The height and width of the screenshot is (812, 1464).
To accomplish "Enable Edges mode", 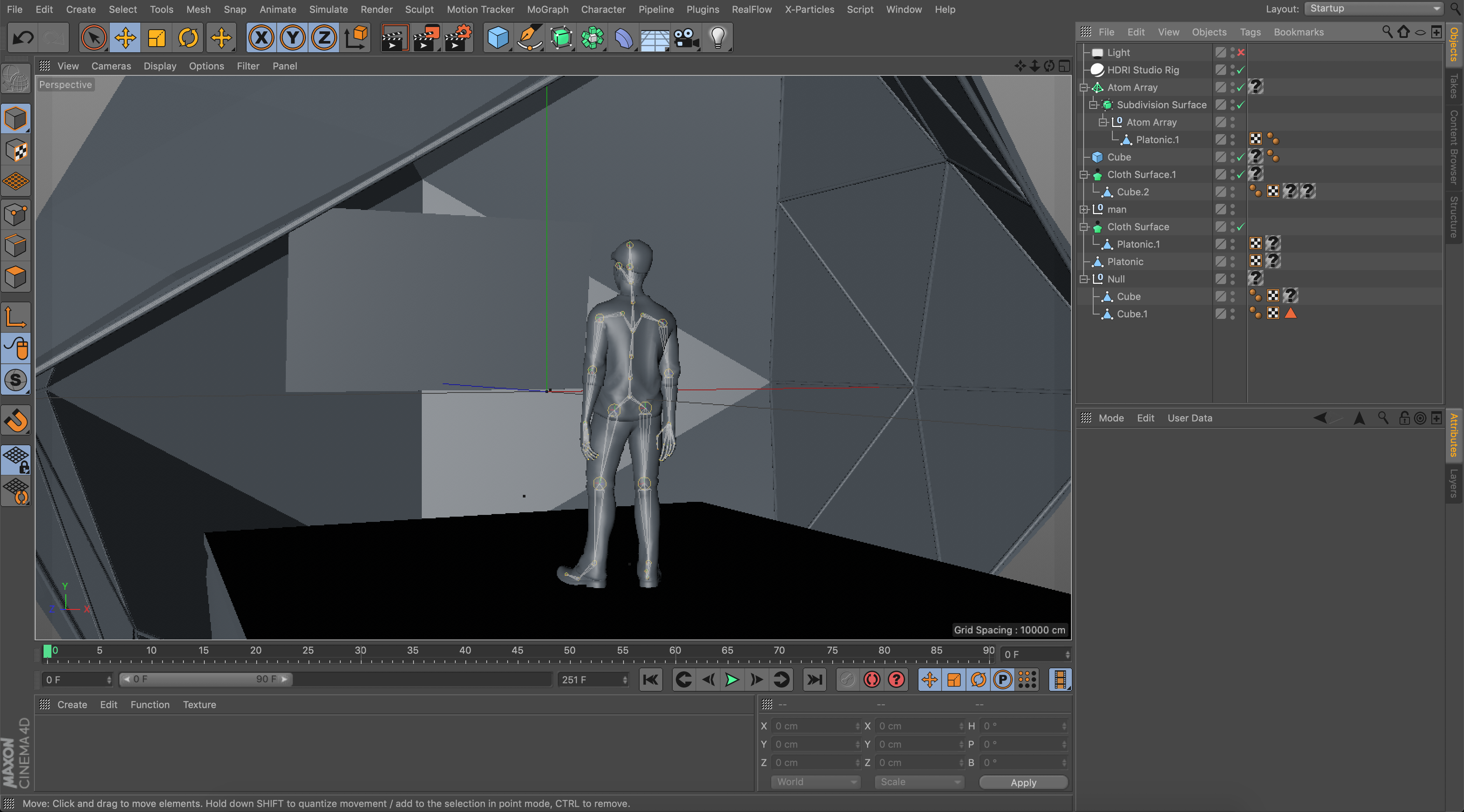I will [16, 246].
